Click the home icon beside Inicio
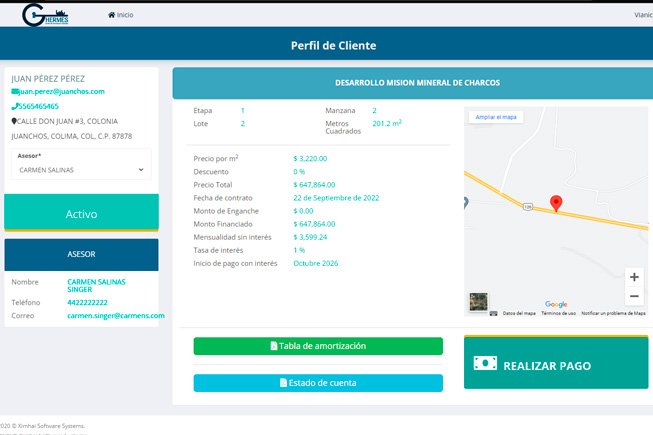The height and width of the screenshot is (435, 653). [112, 15]
